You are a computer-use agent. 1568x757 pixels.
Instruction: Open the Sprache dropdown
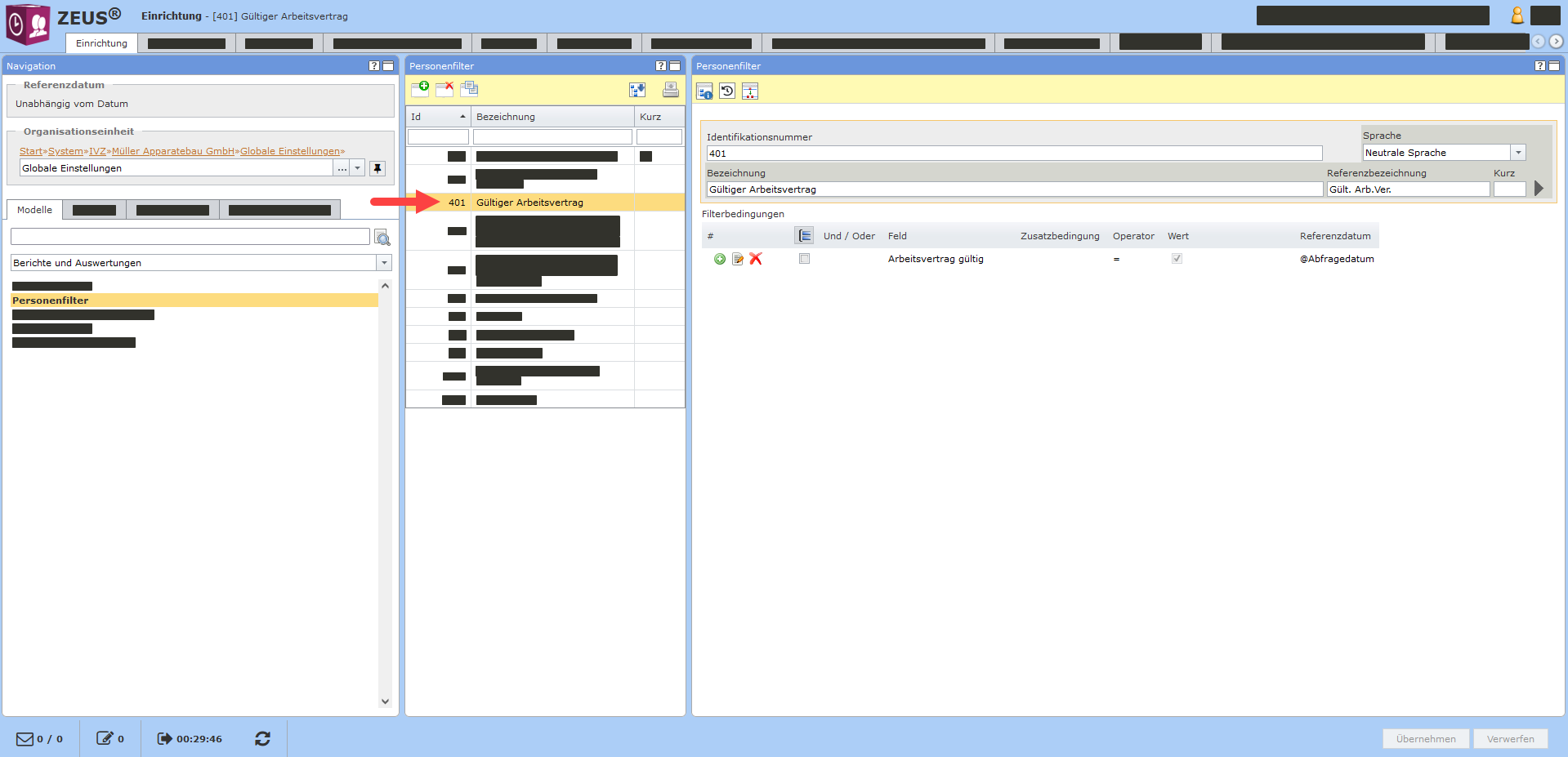1517,153
